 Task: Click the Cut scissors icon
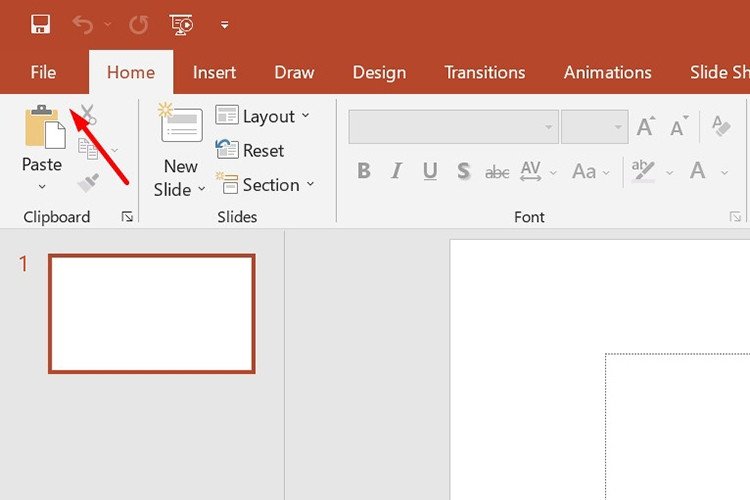pyautogui.click(x=88, y=114)
